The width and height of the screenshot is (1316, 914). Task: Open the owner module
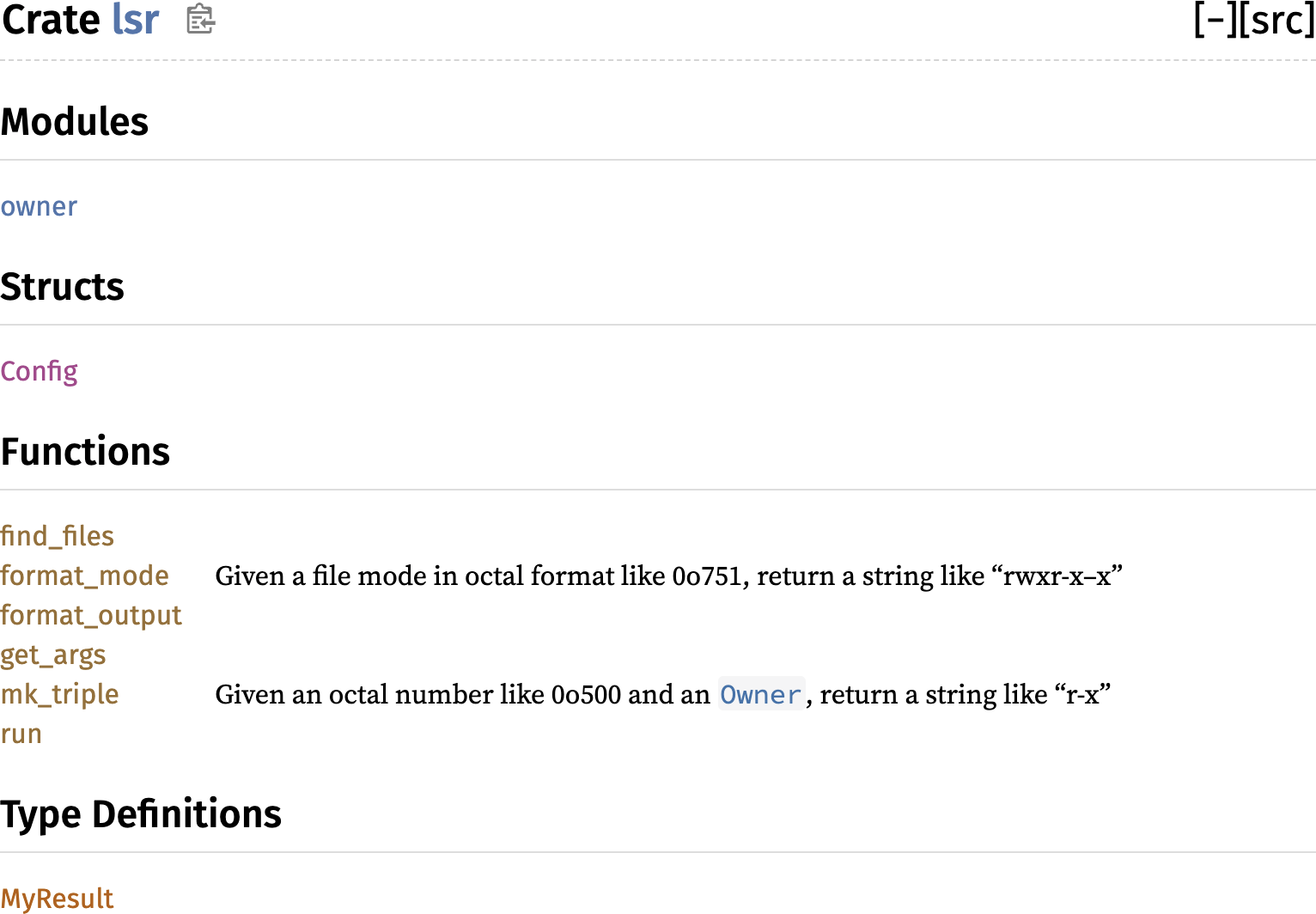pyautogui.click(x=39, y=207)
